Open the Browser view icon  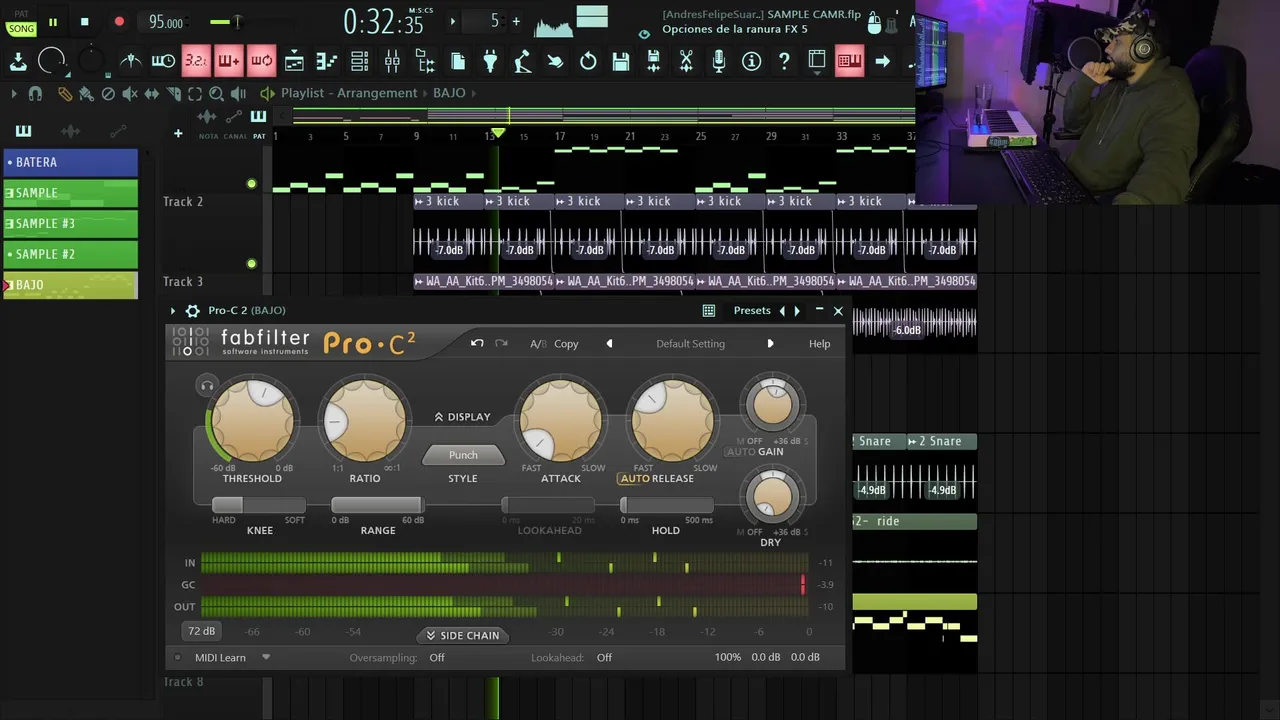[x=425, y=62]
